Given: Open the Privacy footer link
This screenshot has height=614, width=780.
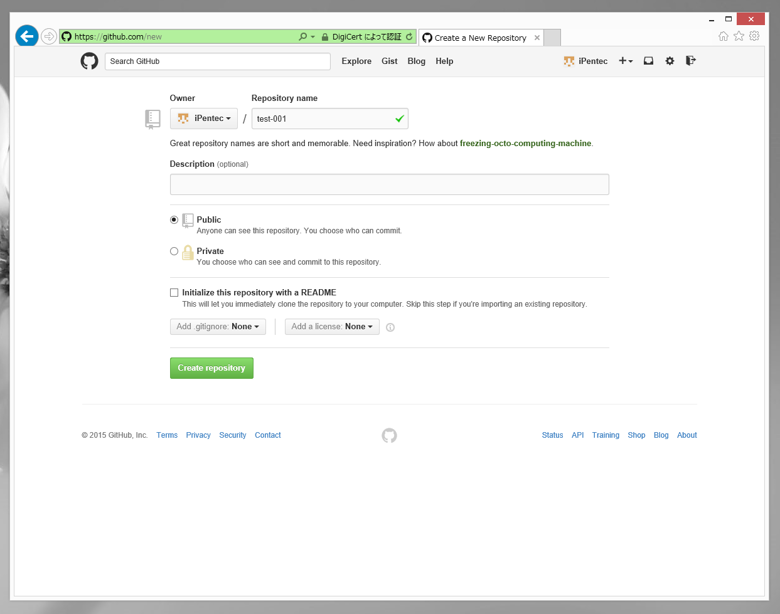Looking at the screenshot, I should pos(198,435).
